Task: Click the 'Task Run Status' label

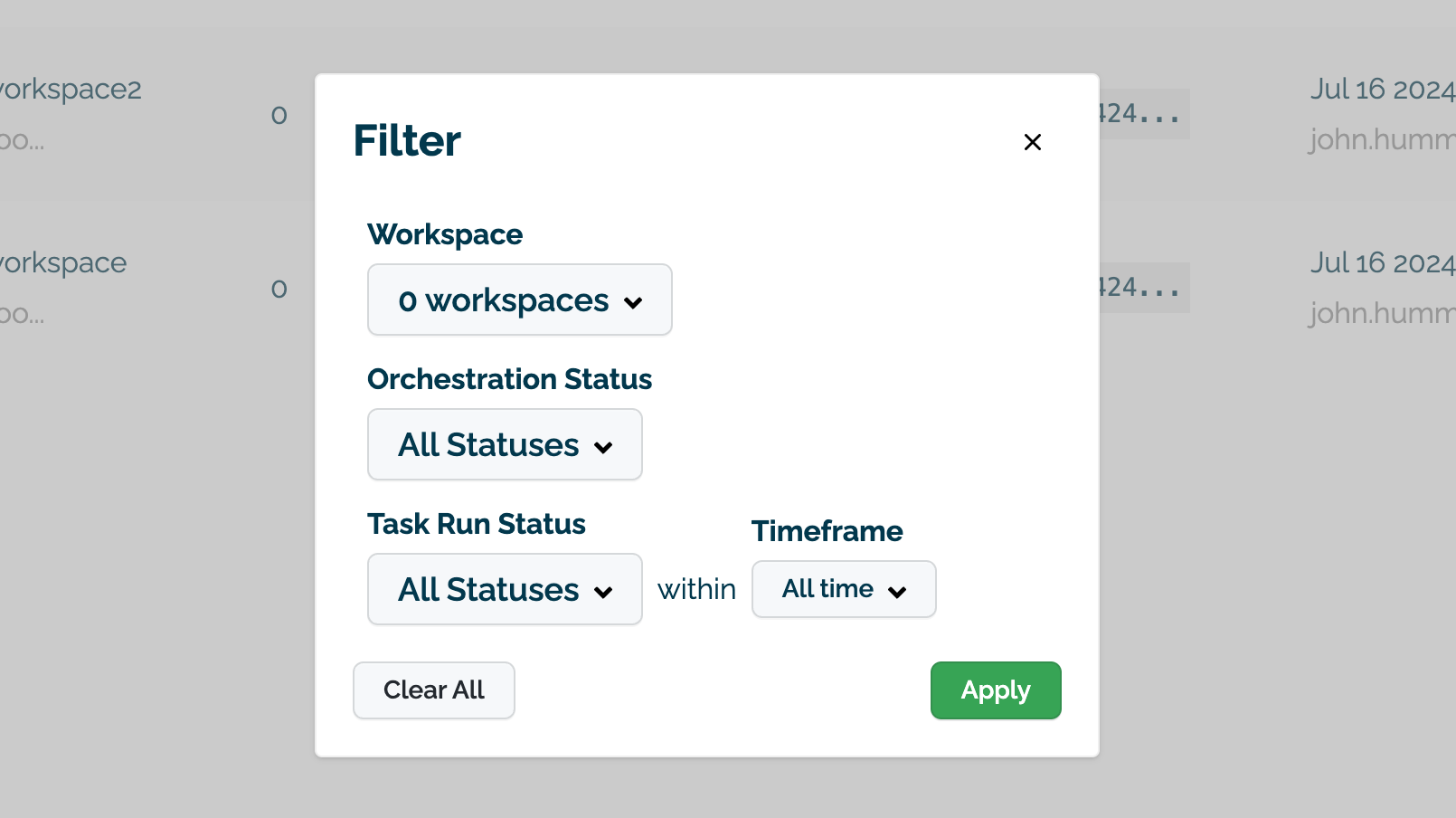Action: point(476,524)
